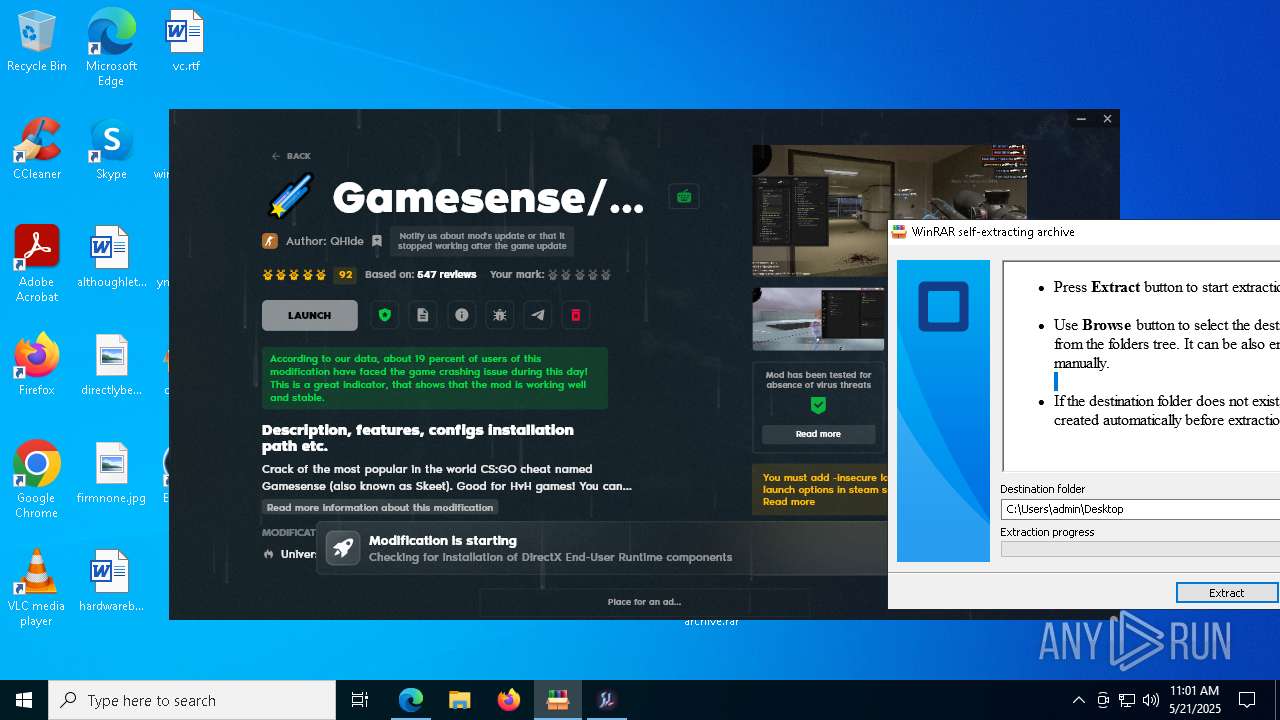
Task: Switch to the mod launcher taskbar button
Action: [606, 700]
